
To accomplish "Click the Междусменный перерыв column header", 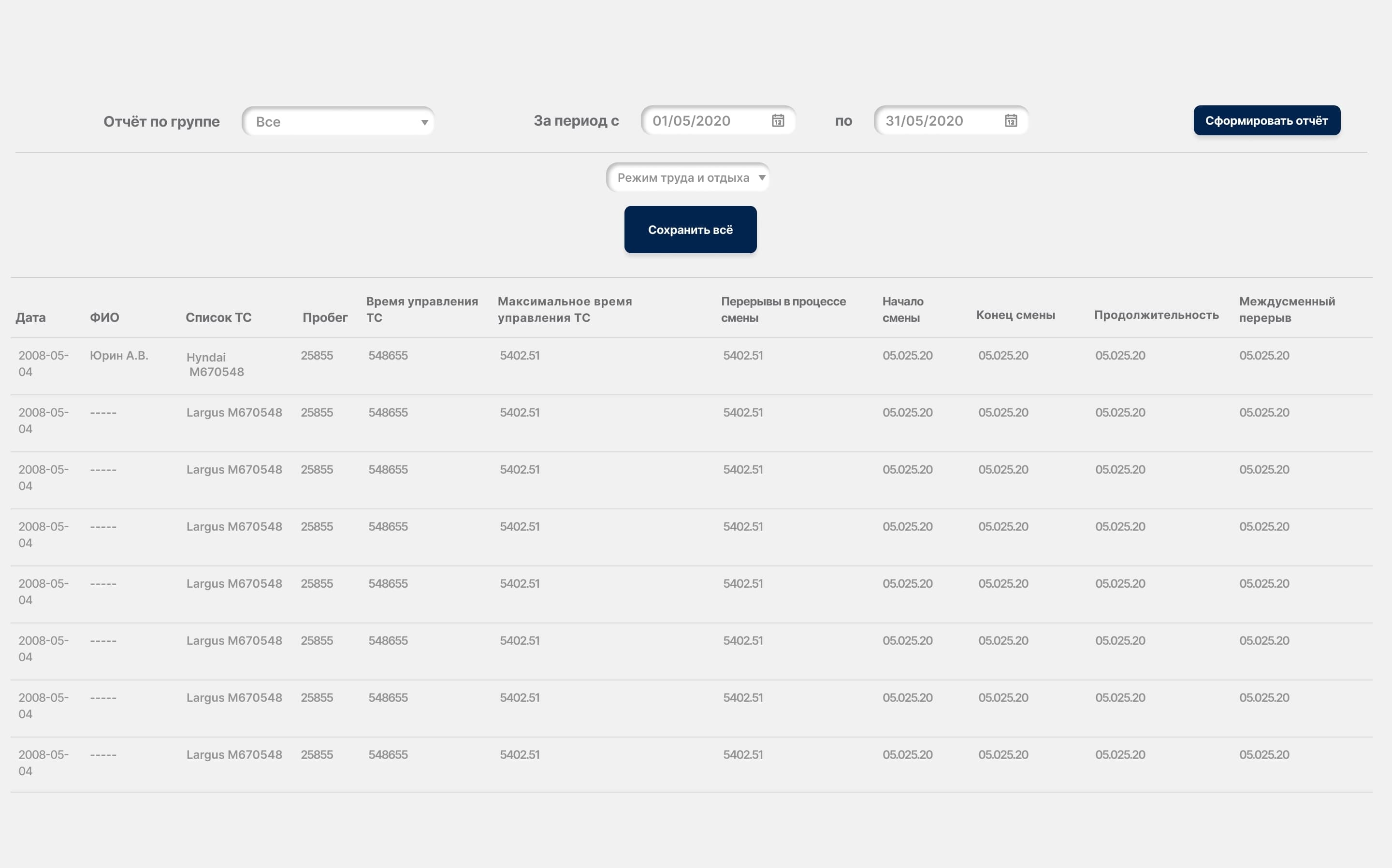I will point(1286,308).
